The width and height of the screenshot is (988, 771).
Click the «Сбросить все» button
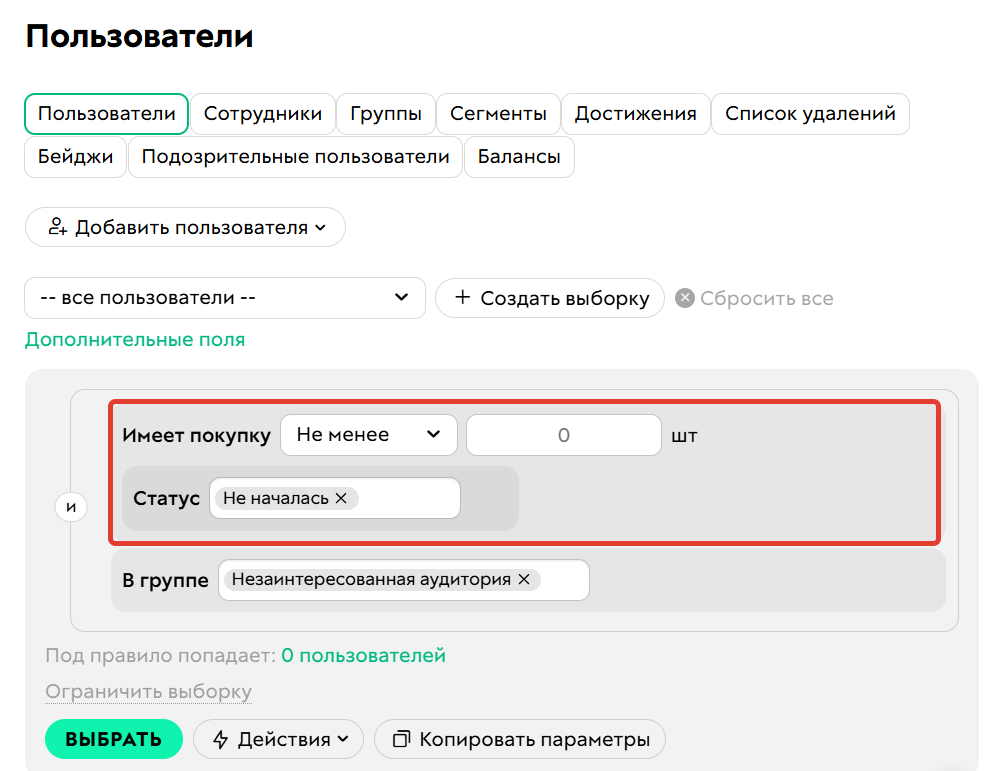765,297
